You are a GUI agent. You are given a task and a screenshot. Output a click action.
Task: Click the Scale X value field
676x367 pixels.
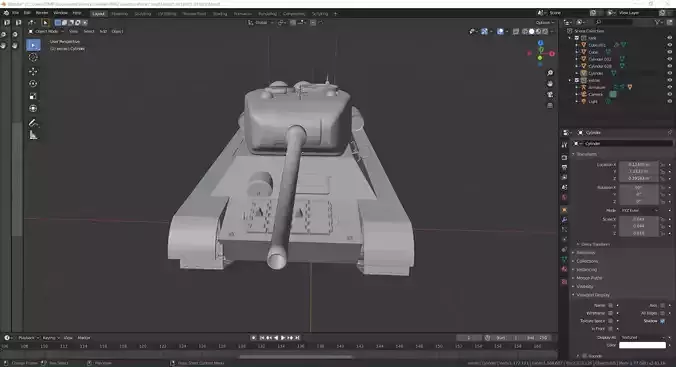pos(638,219)
